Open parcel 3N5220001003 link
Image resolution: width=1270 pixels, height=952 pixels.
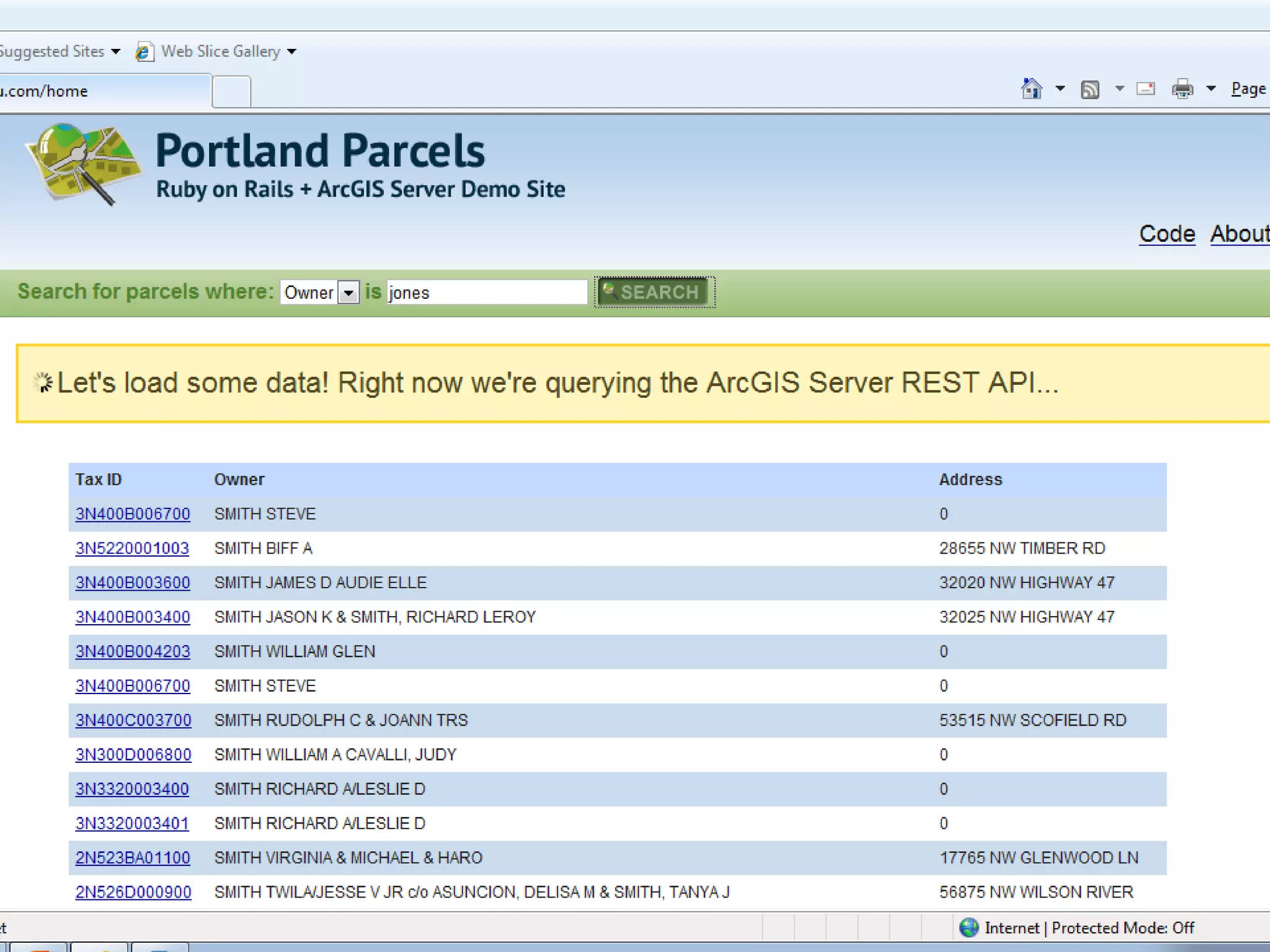(132, 549)
